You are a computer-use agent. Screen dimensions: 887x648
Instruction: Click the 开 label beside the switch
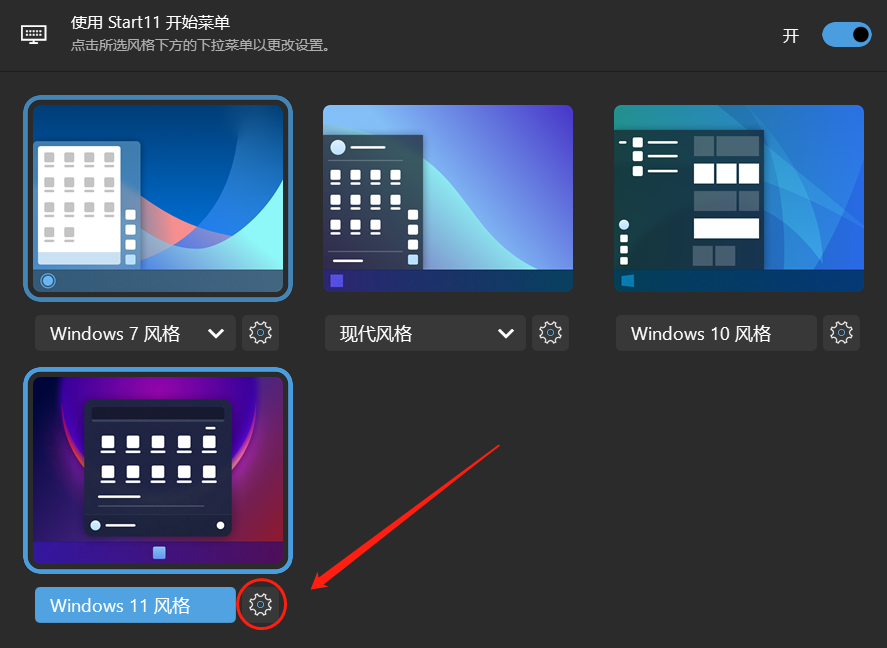[x=790, y=36]
